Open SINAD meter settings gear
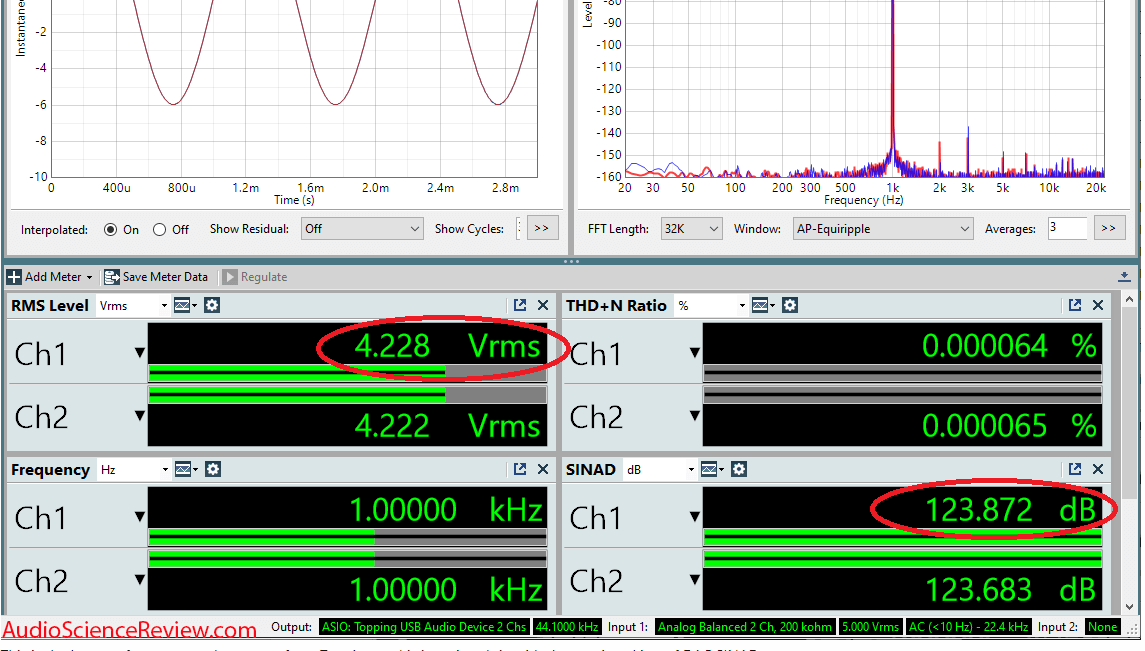1145x651 pixels. 738,469
